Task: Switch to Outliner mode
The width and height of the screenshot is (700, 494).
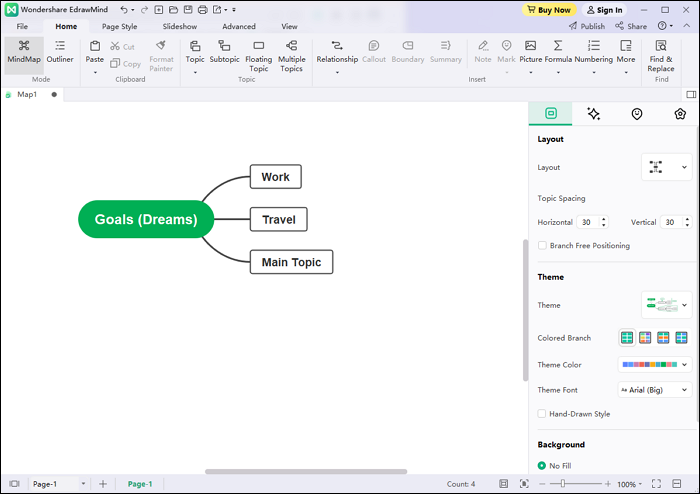Action: point(60,52)
